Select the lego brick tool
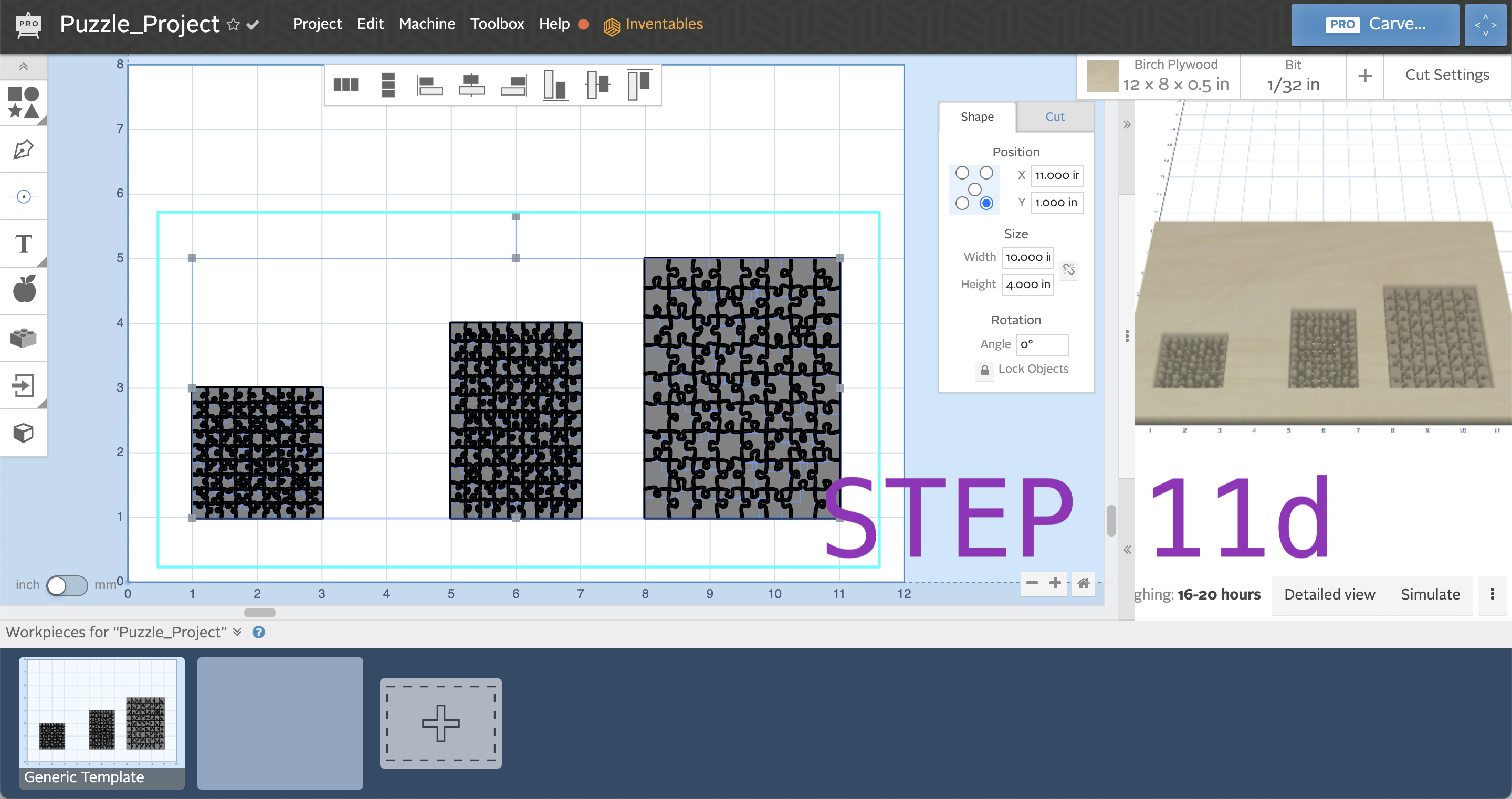This screenshot has width=1512, height=799. point(24,337)
